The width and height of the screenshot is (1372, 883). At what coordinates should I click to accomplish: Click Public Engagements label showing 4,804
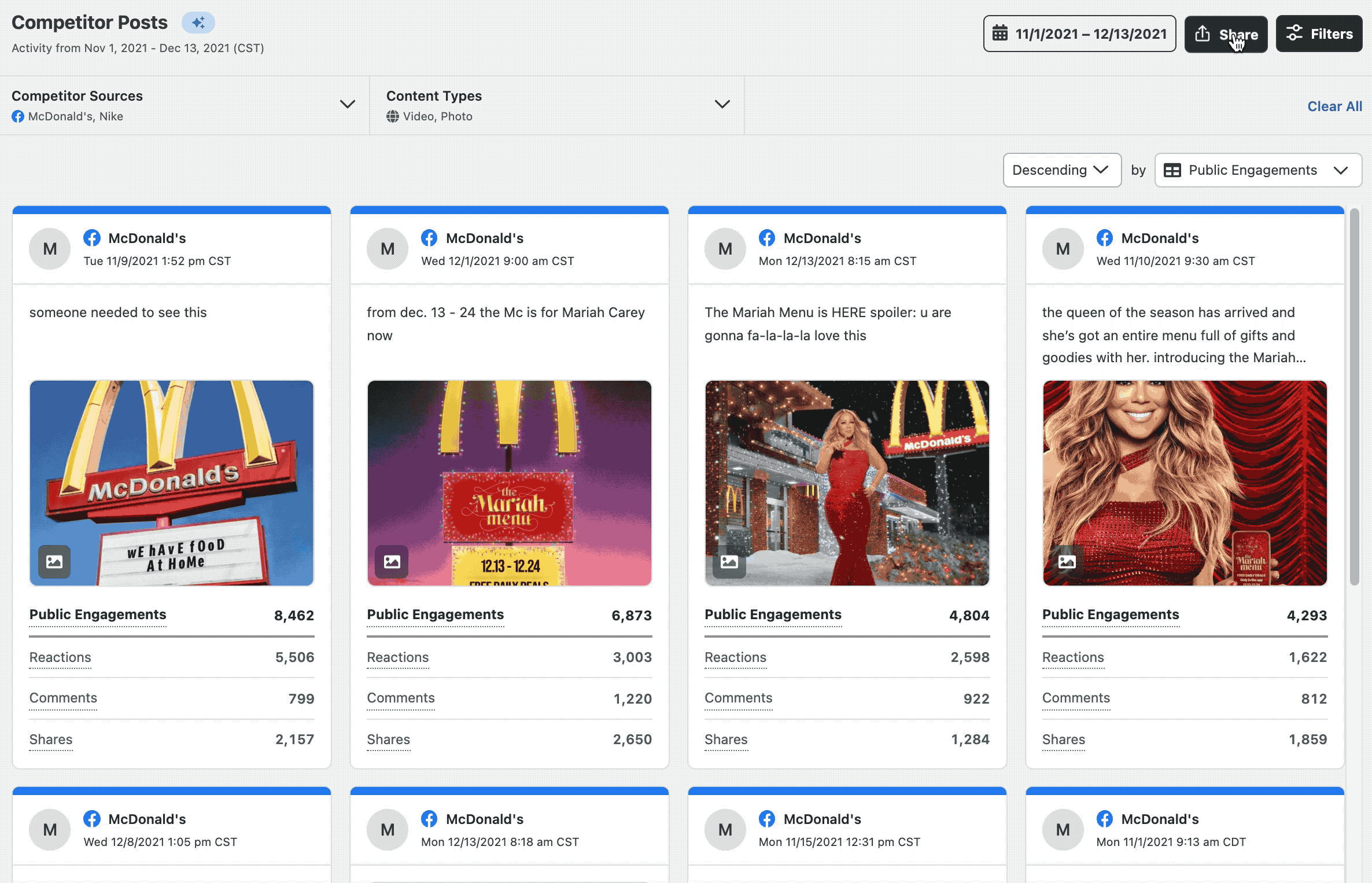(773, 615)
